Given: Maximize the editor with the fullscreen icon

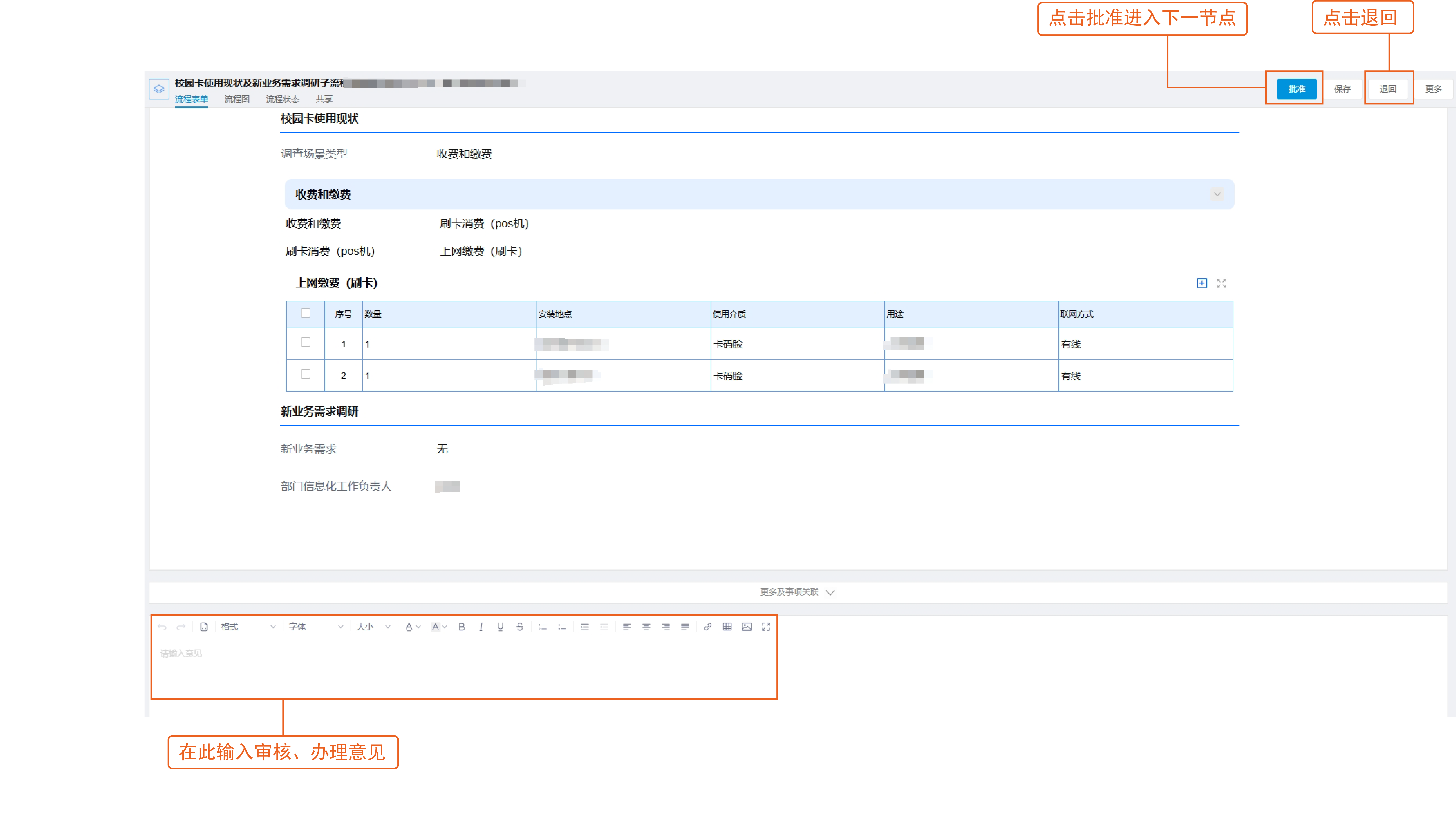Looking at the screenshot, I should point(766,627).
